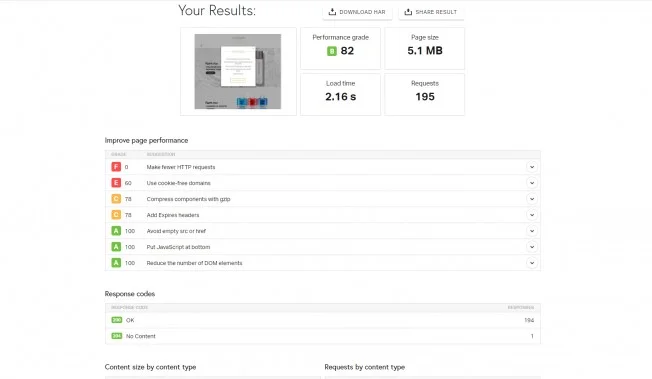
Task: Click Reduce the number of DOM elements text
Action: click(194, 263)
